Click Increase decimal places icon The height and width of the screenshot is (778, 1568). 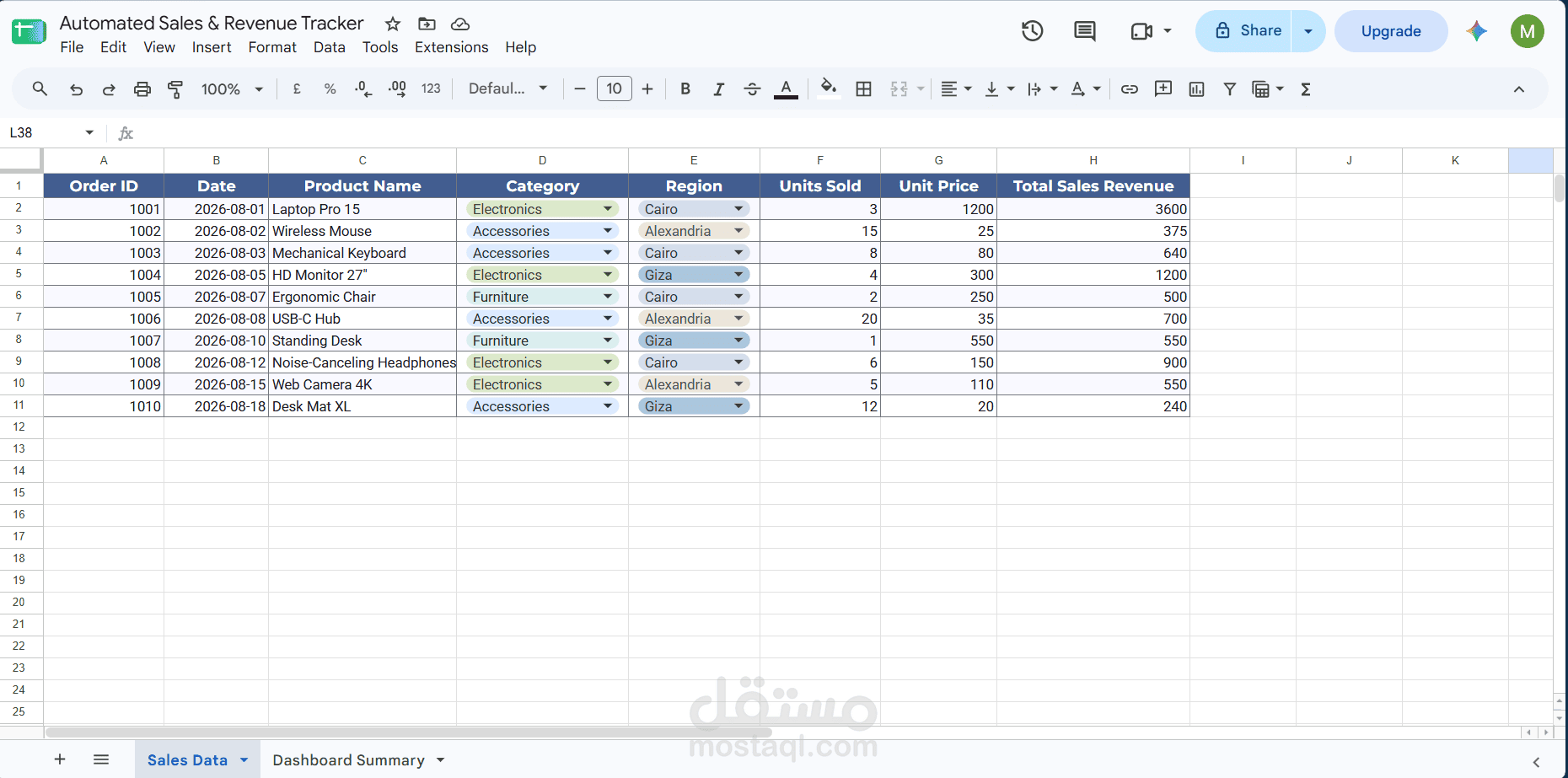[x=397, y=89]
